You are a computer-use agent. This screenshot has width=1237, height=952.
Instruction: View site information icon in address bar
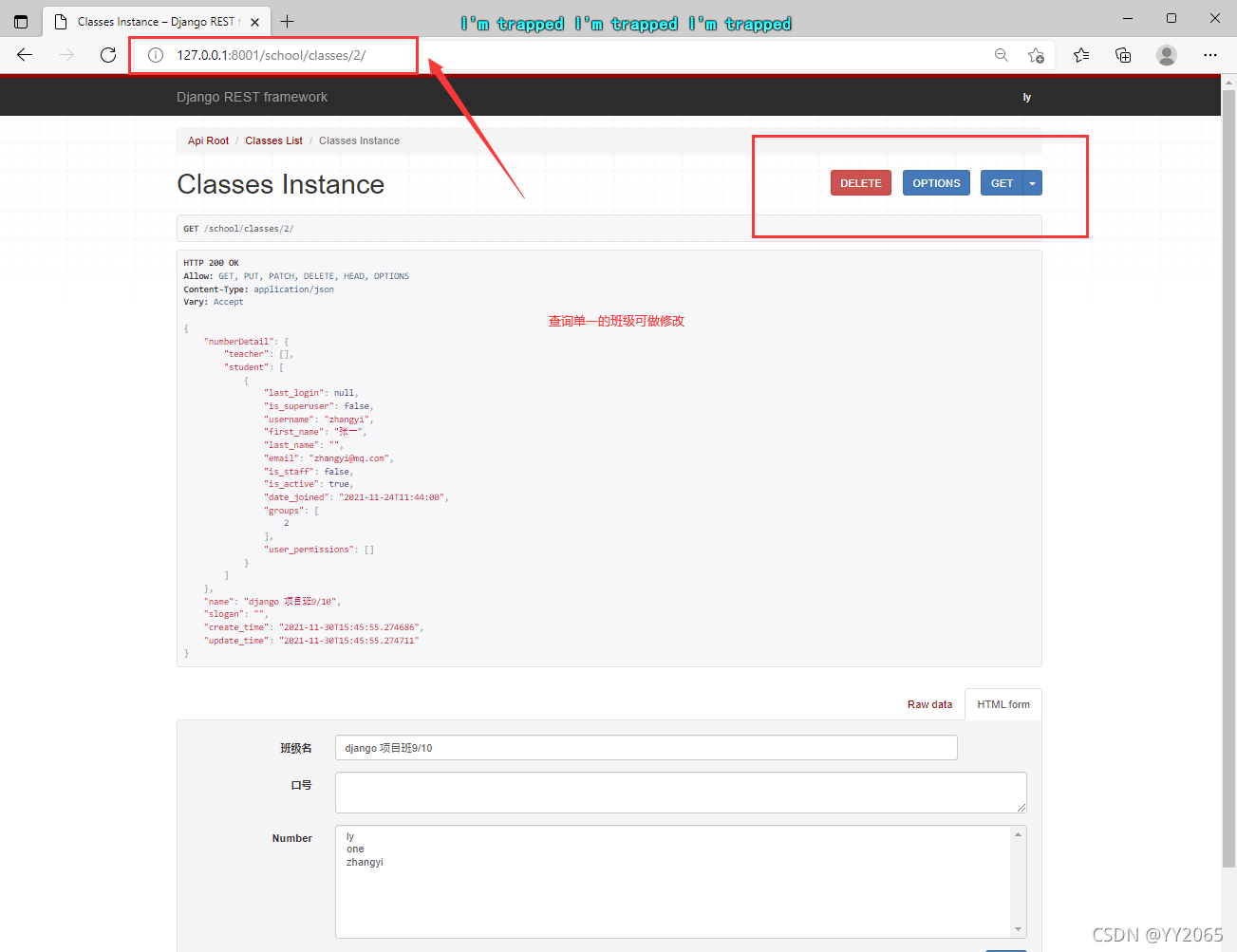point(156,55)
